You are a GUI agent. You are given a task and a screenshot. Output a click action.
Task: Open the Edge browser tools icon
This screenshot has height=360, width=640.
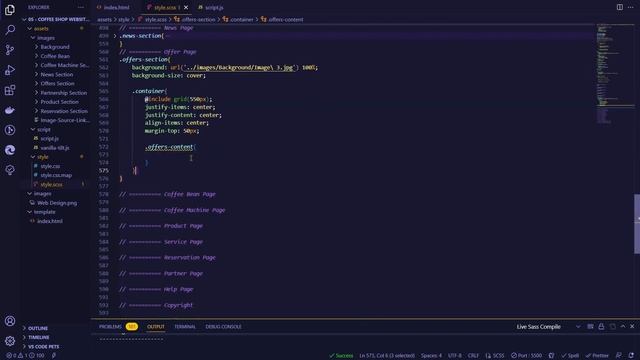click(x=10, y=150)
